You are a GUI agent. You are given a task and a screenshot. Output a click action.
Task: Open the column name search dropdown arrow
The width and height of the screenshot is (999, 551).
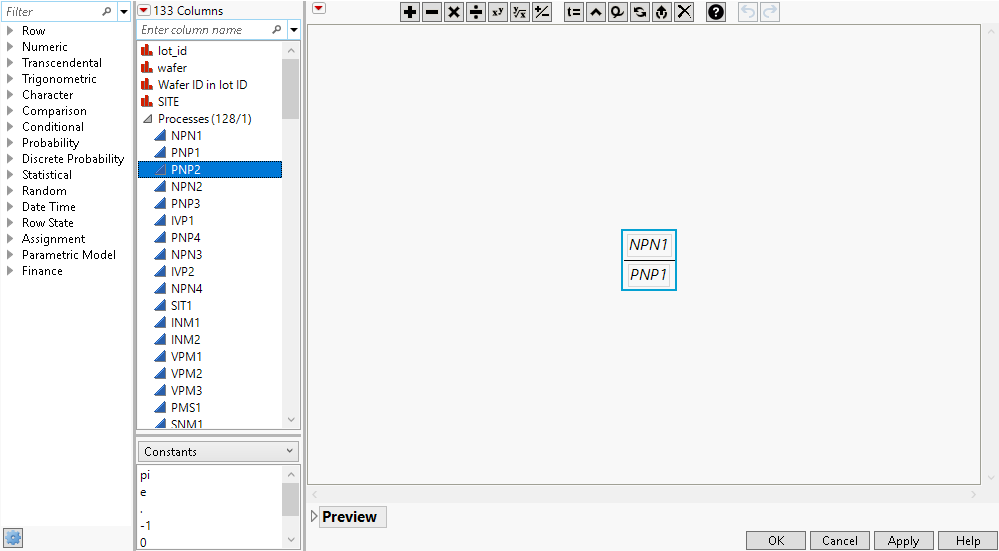point(294,29)
